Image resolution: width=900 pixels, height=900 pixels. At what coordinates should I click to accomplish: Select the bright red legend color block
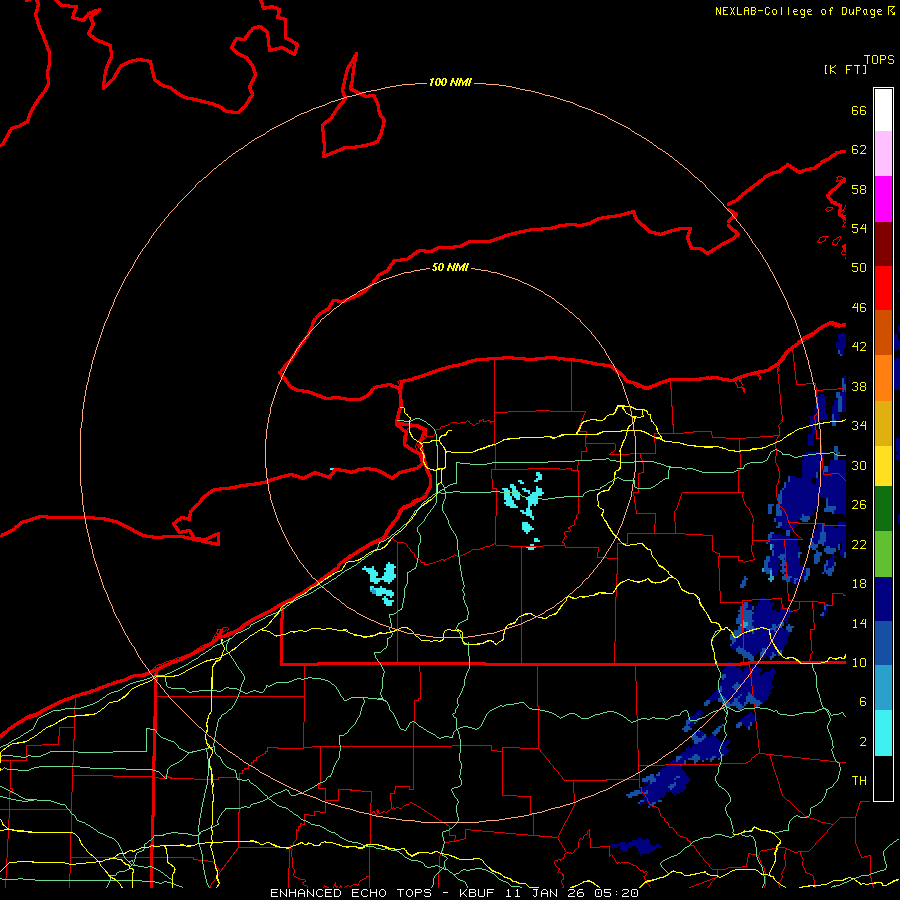[x=883, y=288]
